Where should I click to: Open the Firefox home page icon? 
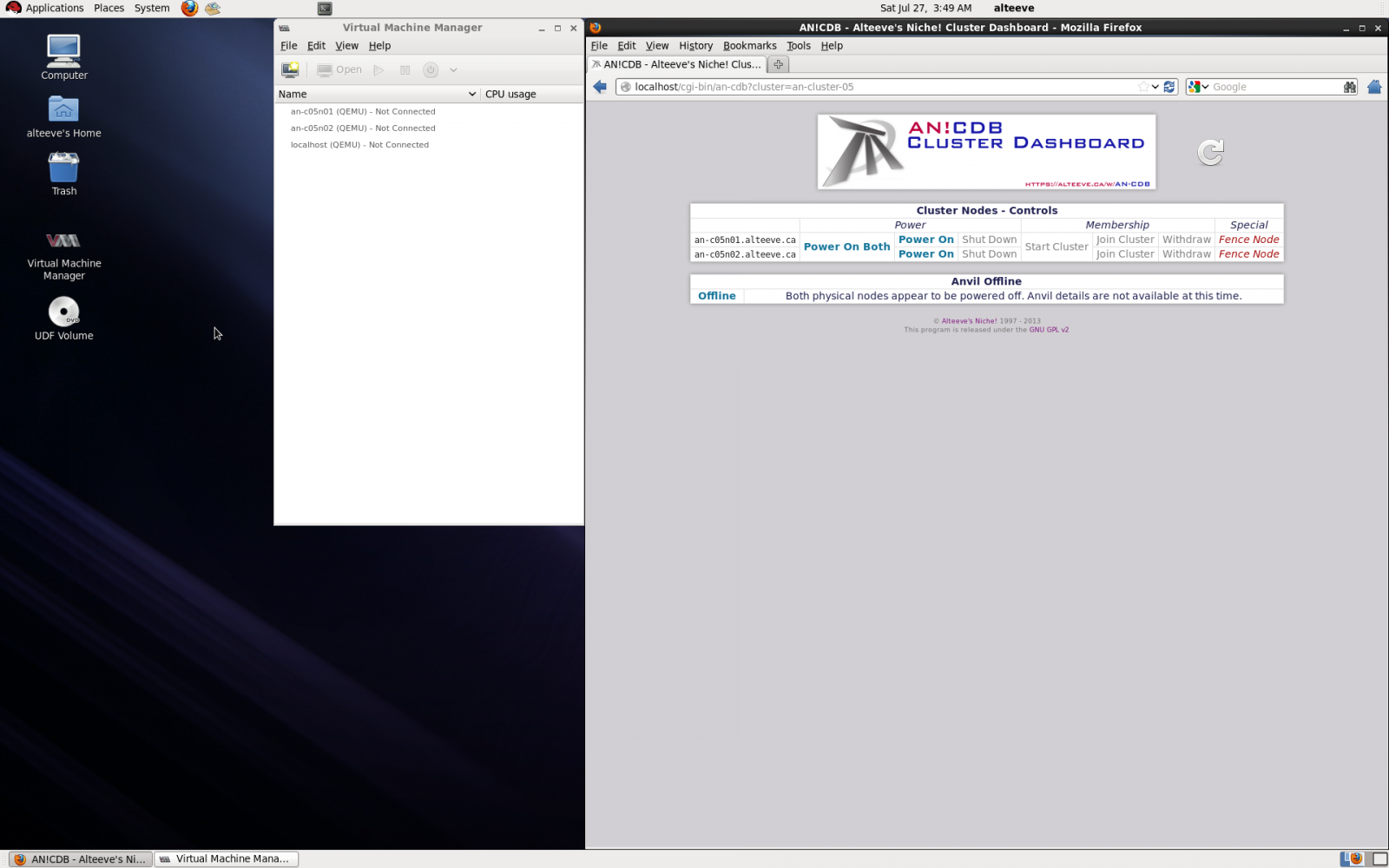tap(1373, 87)
